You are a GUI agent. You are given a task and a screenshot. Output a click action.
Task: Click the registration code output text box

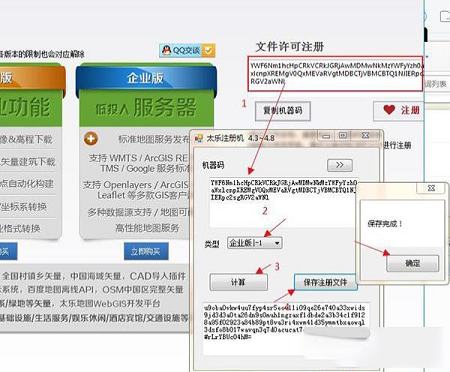[286, 328]
